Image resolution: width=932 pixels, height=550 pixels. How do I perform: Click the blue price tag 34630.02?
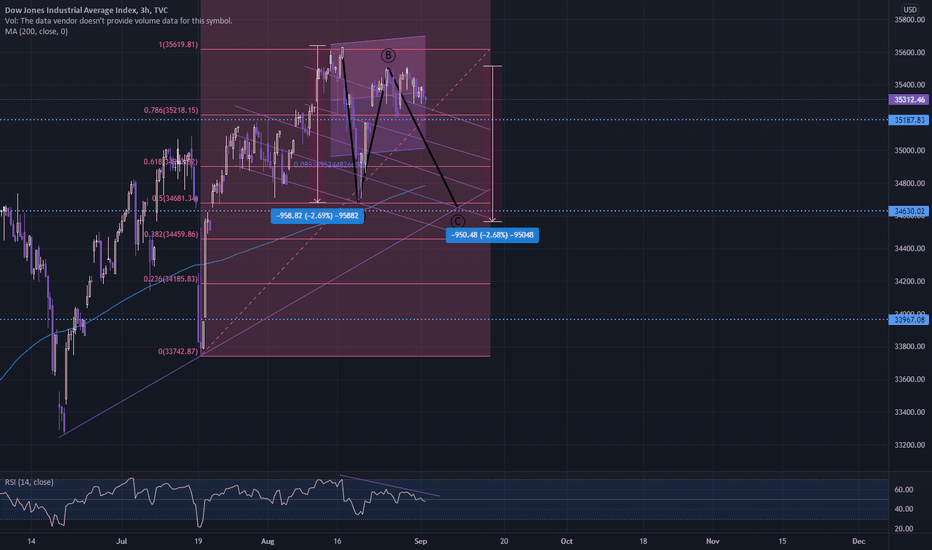pos(908,211)
